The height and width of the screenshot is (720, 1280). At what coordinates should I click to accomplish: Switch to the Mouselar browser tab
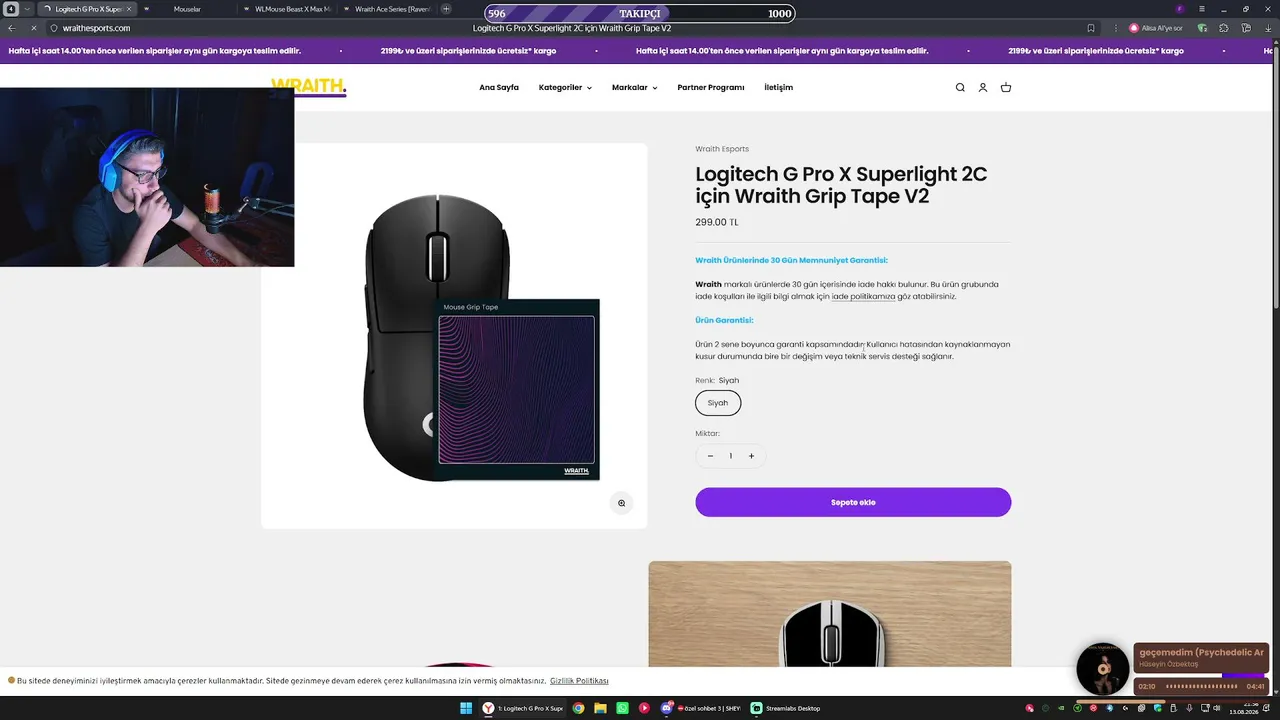pos(187,9)
